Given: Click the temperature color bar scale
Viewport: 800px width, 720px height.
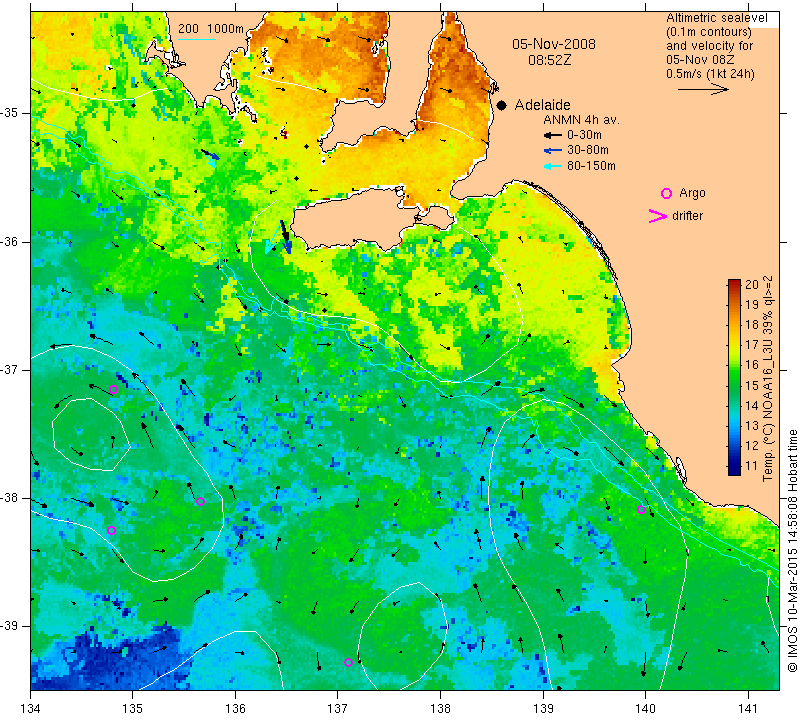Looking at the screenshot, I should coord(734,378).
